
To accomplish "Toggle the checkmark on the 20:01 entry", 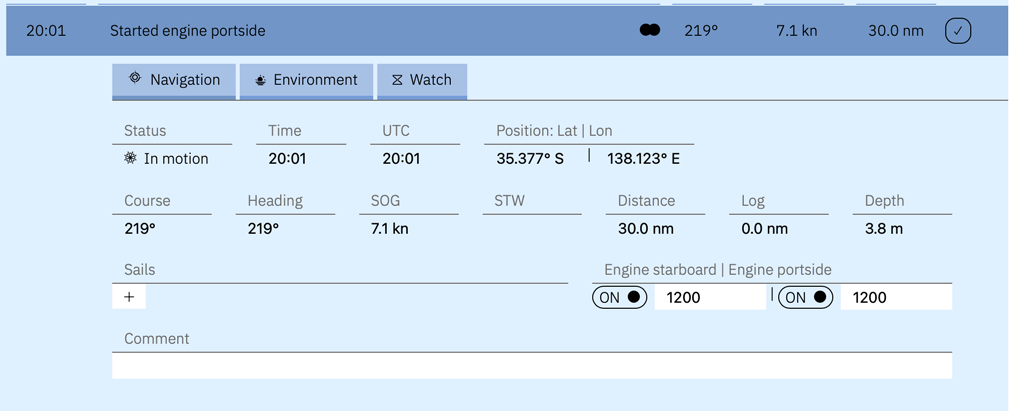I will 957,31.
